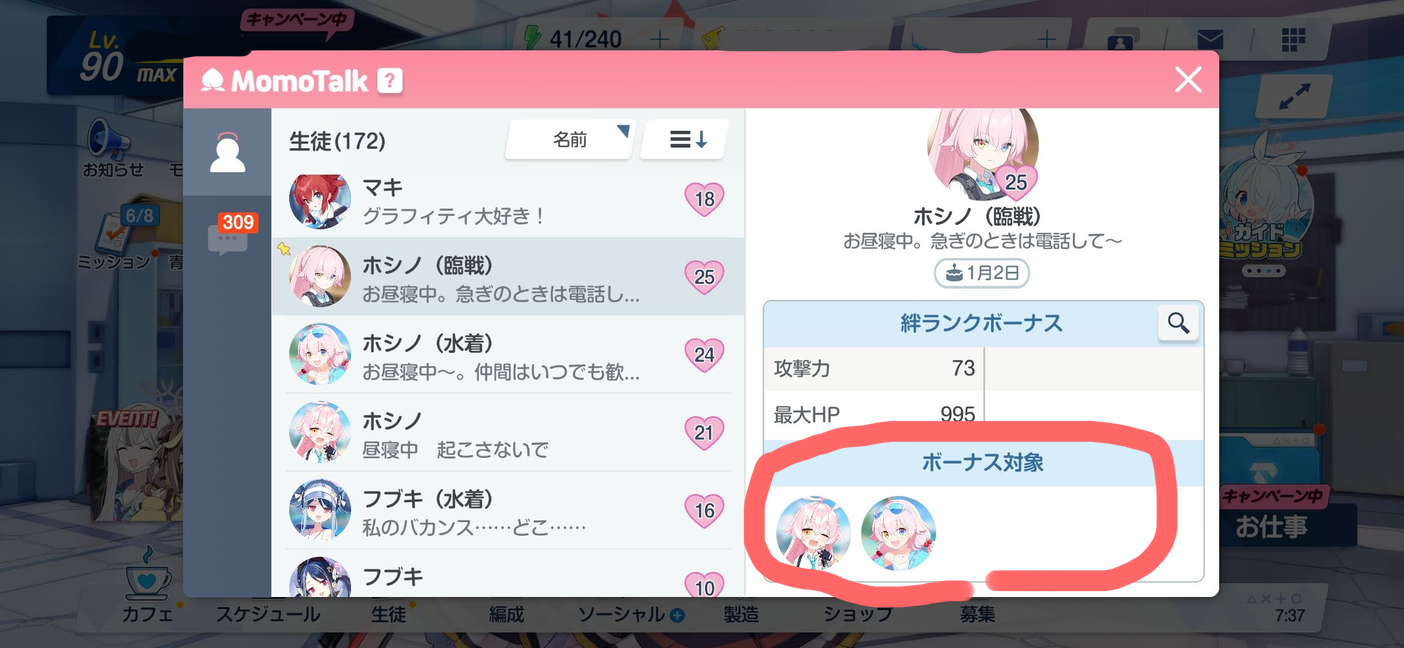Toggle sort order ascending/descending button

pos(685,140)
